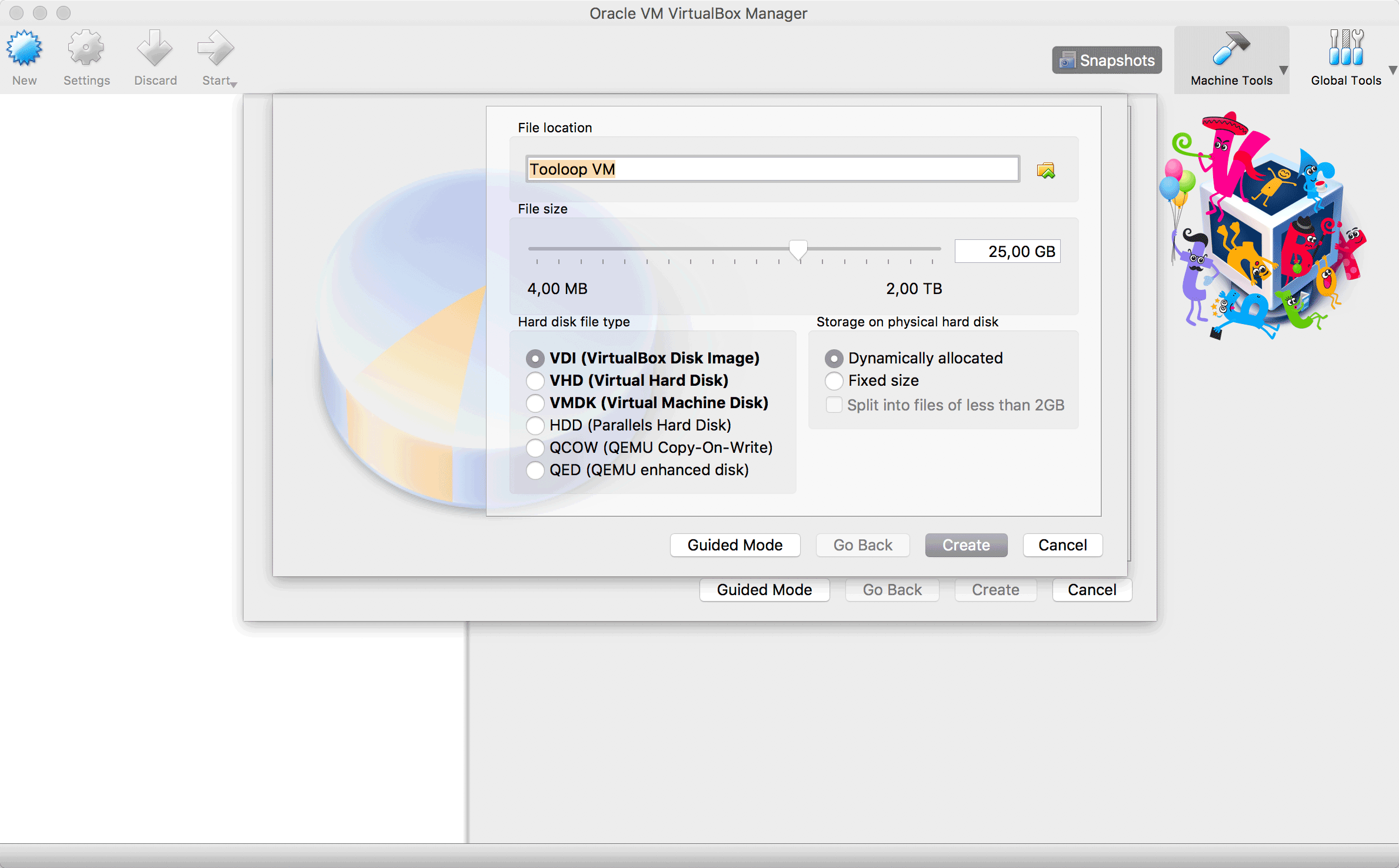Expand the Global Tools dropdown arrow

[1393, 70]
